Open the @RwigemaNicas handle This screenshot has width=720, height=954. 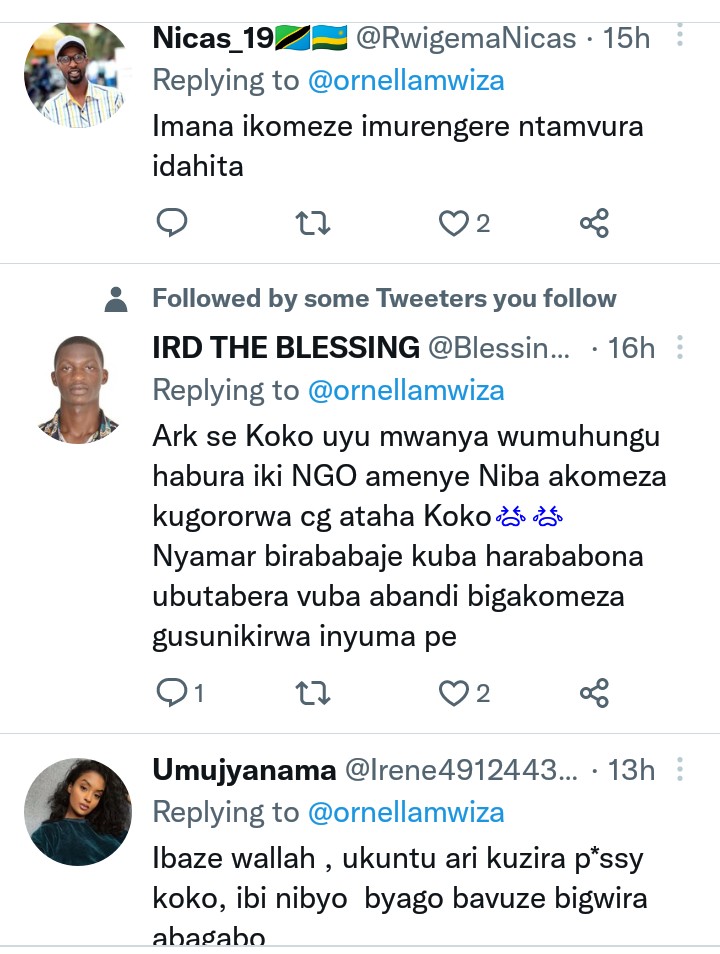[x=466, y=39]
